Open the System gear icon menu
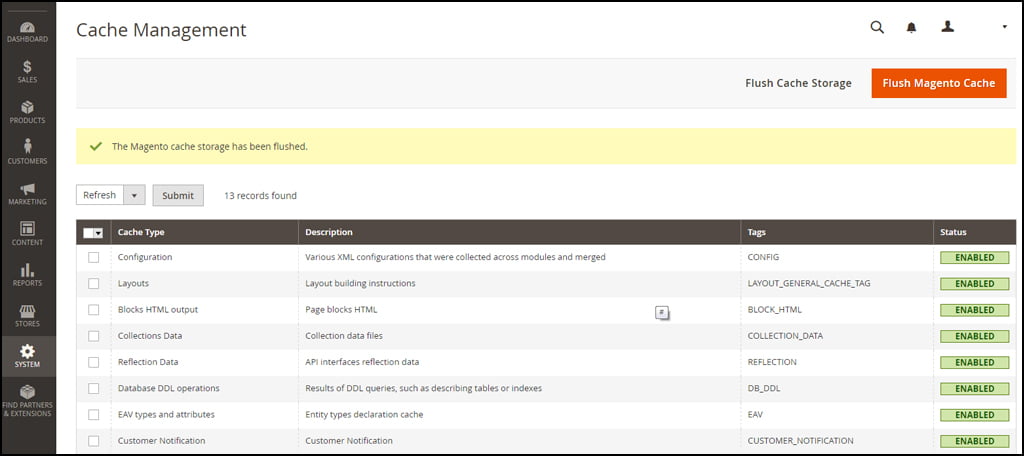This screenshot has height=456, width=1024. pos(27,356)
